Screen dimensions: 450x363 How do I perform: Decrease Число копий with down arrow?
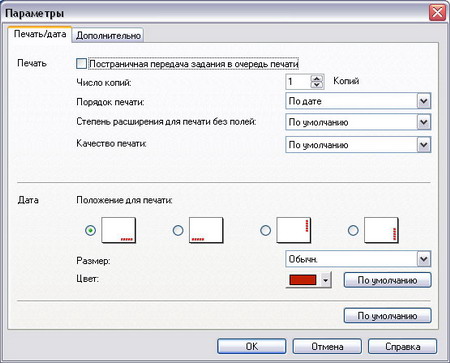point(317,85)
